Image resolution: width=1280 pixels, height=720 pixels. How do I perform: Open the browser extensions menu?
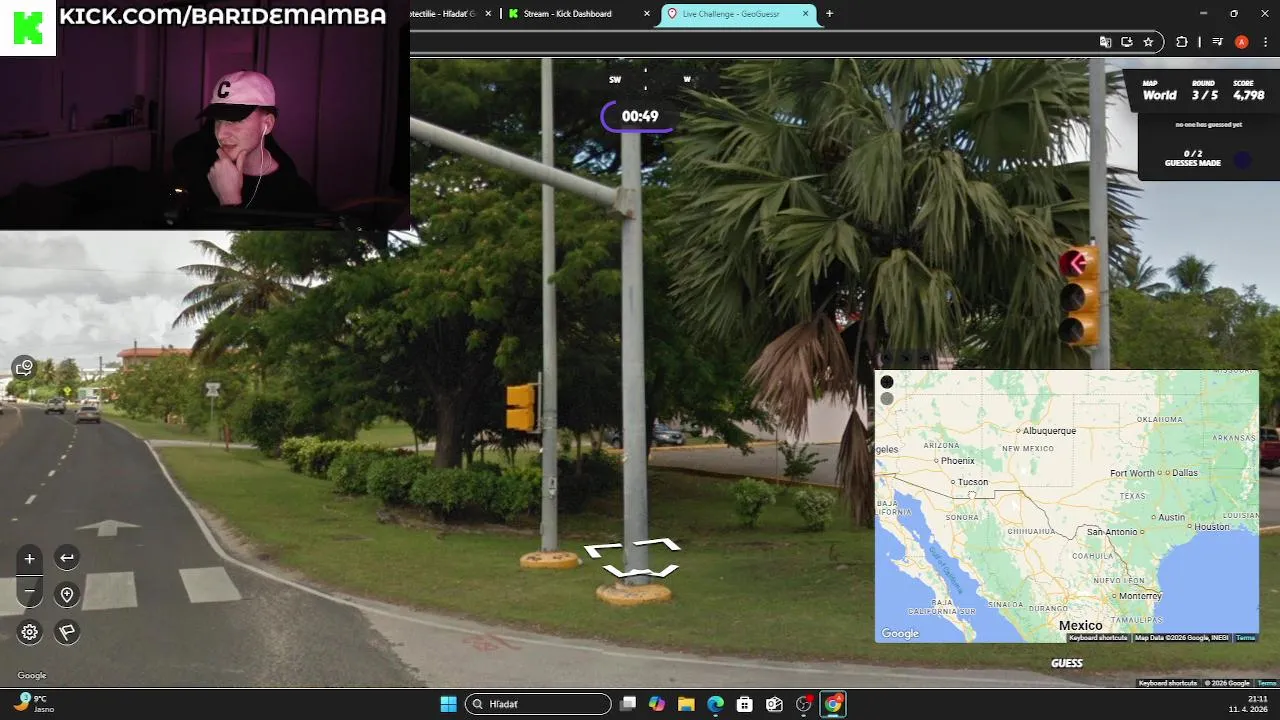(x=1182, y=42)
